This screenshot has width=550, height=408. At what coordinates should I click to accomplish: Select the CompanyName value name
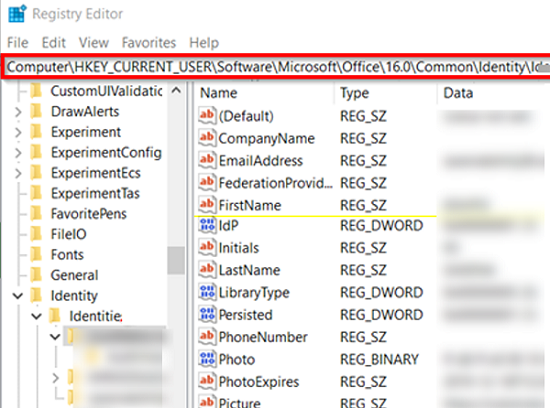[x=267, y=139]
